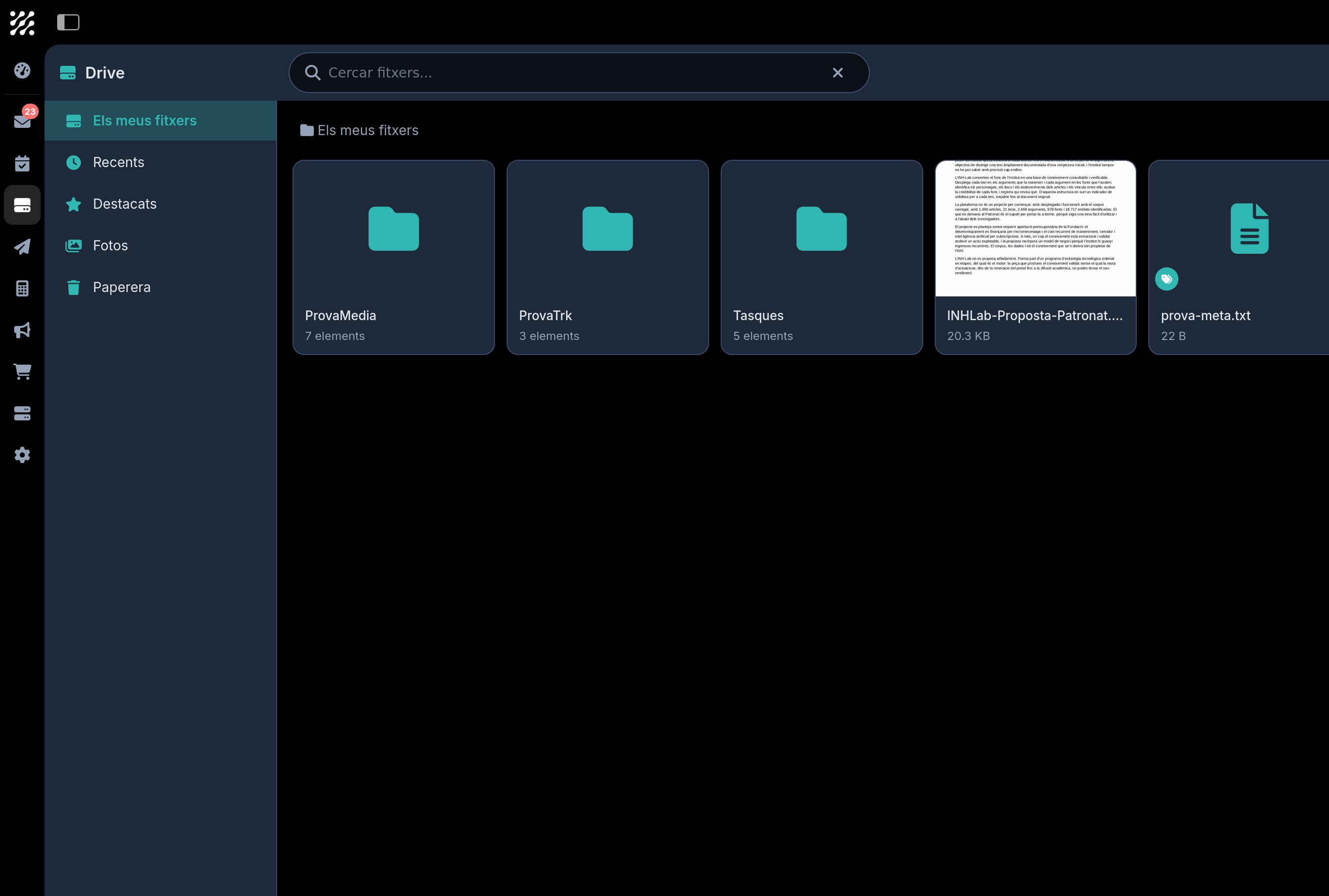Open the ProvaMedia folder
The width and height of the screenshot is (1329, 896).
tap(394, 257)
